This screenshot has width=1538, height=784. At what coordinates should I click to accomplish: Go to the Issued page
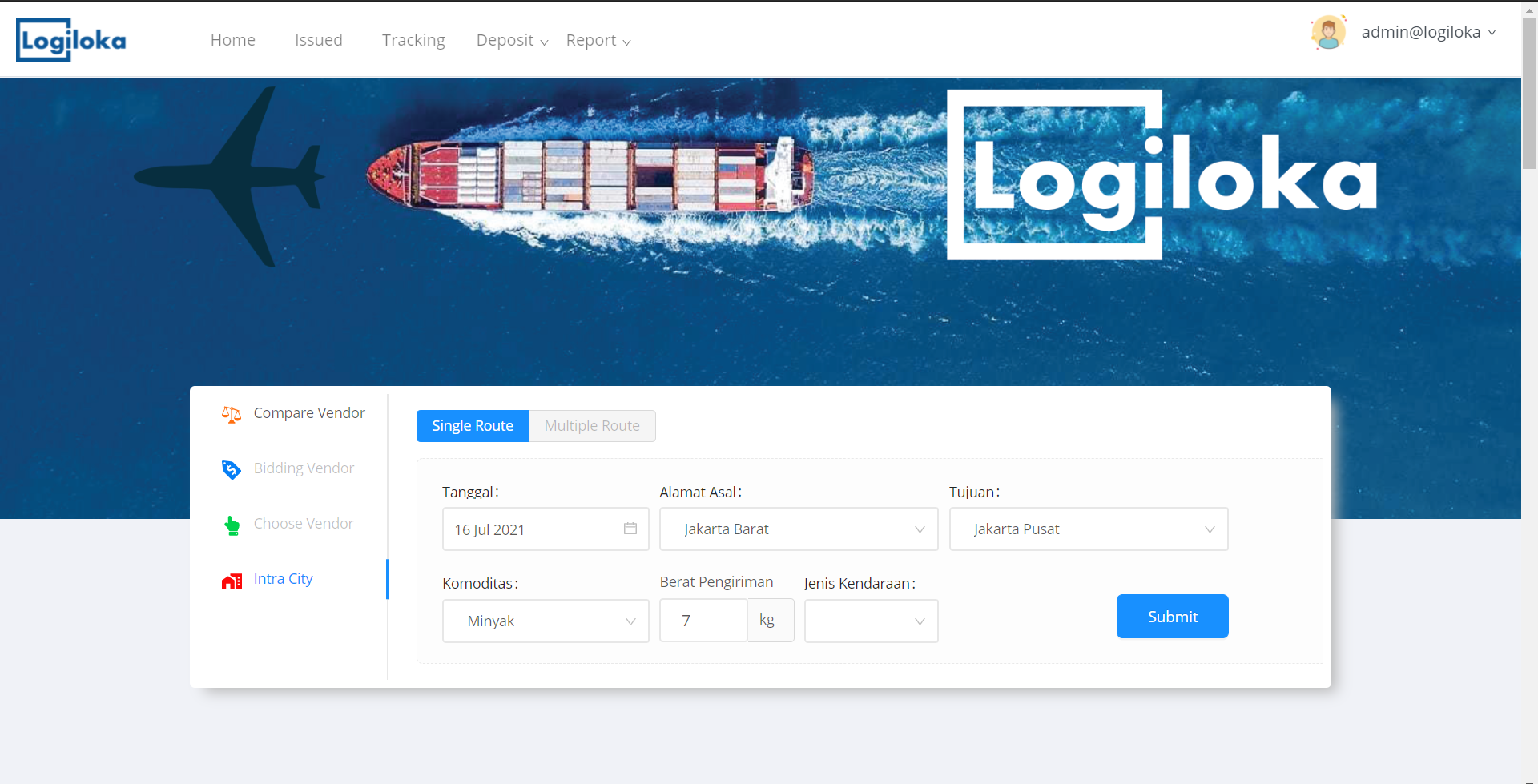click(x=319, y=40)
